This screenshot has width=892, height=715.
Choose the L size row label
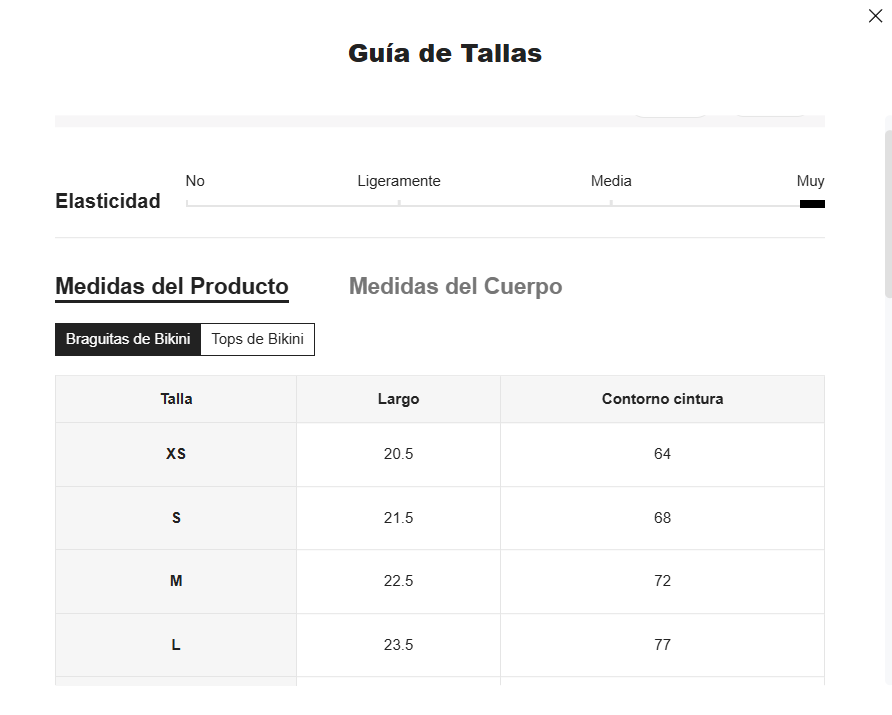[176, 645]
